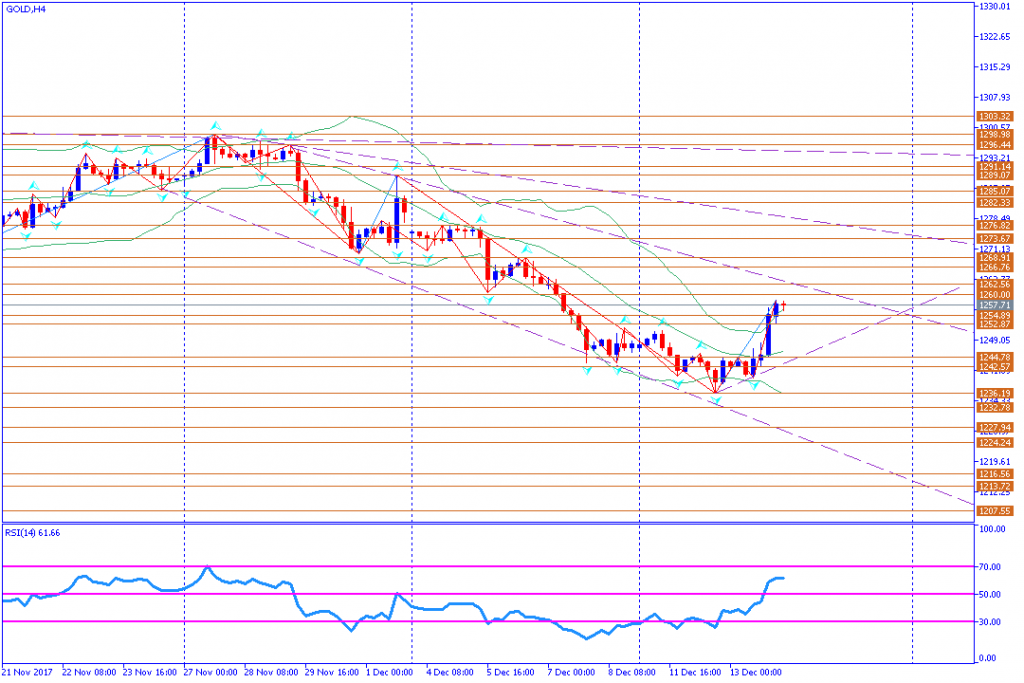This screenshot has width=1024, height=683.
Task: Click the GOLD,H4 chart title label
Action: (x=25, y=9)
